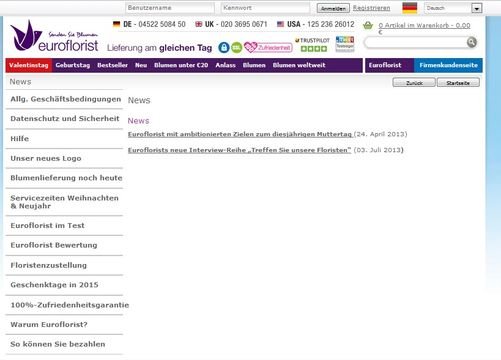
Task: Click the Zufriedenheit heart badge
Action: [268, 48]
